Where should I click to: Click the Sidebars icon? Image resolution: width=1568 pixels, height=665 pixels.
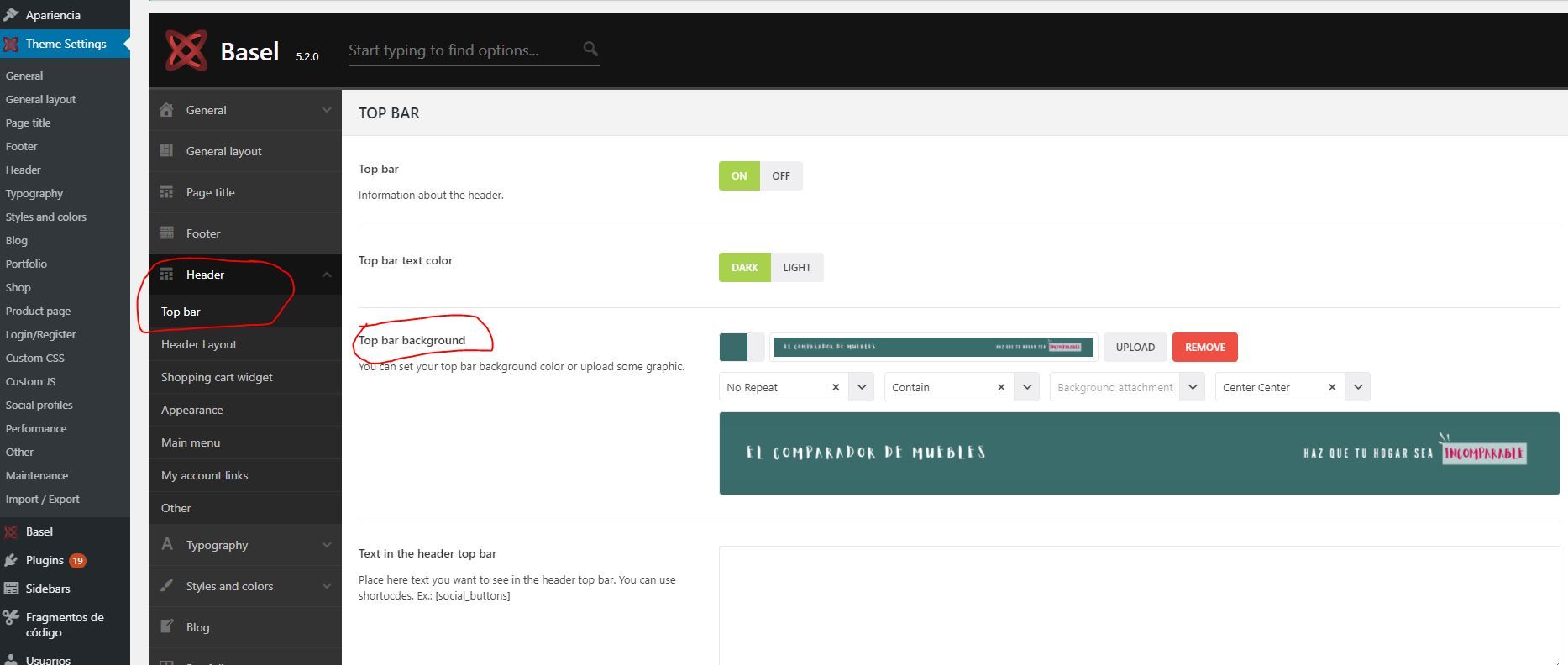coord(11,589)
